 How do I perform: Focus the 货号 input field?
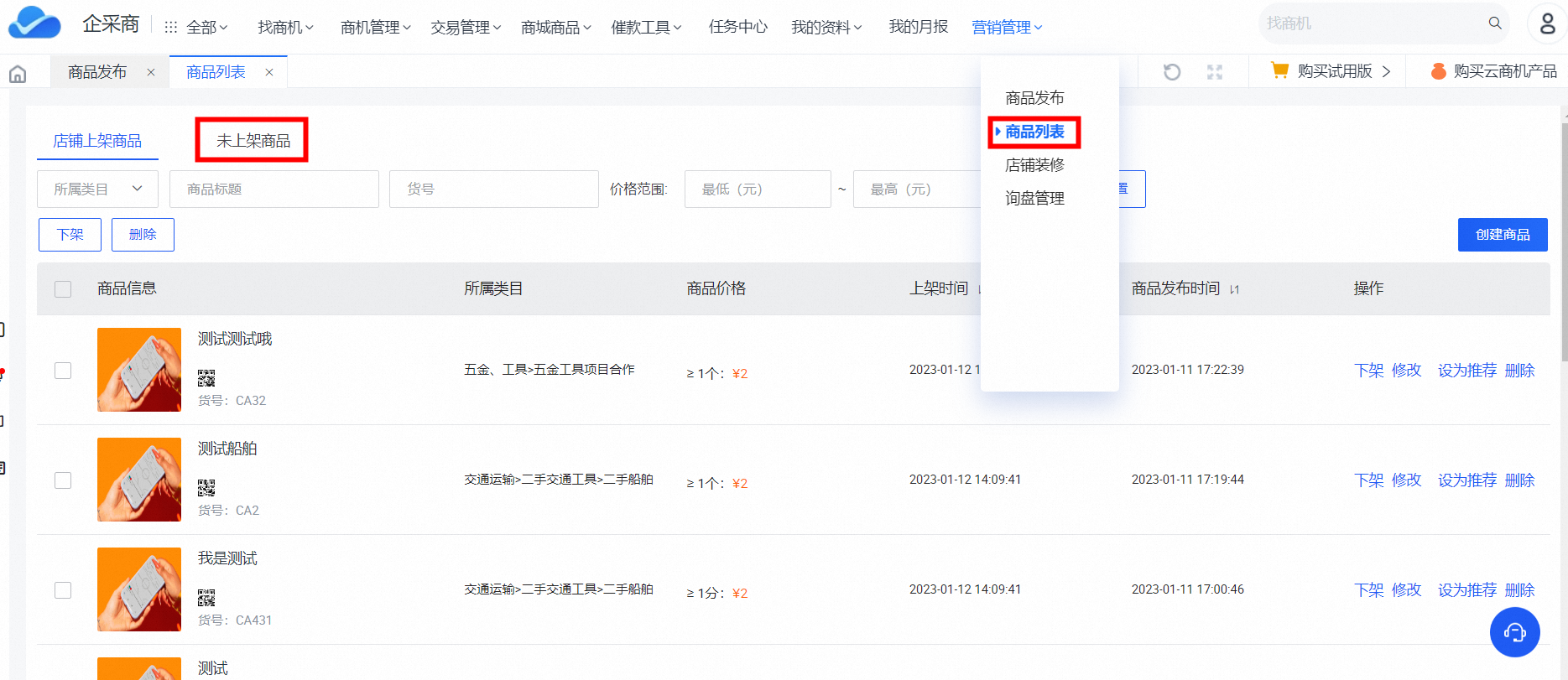click(494, 189)
